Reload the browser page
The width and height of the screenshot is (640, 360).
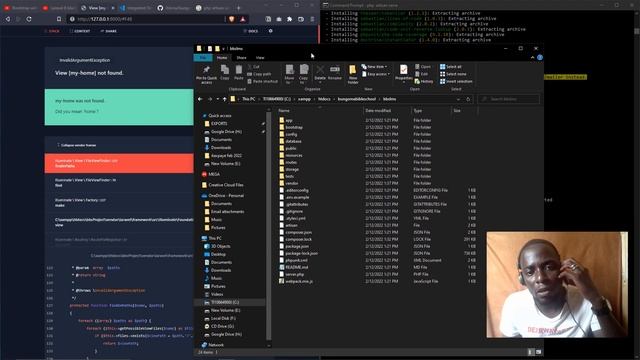pos(29,19)
